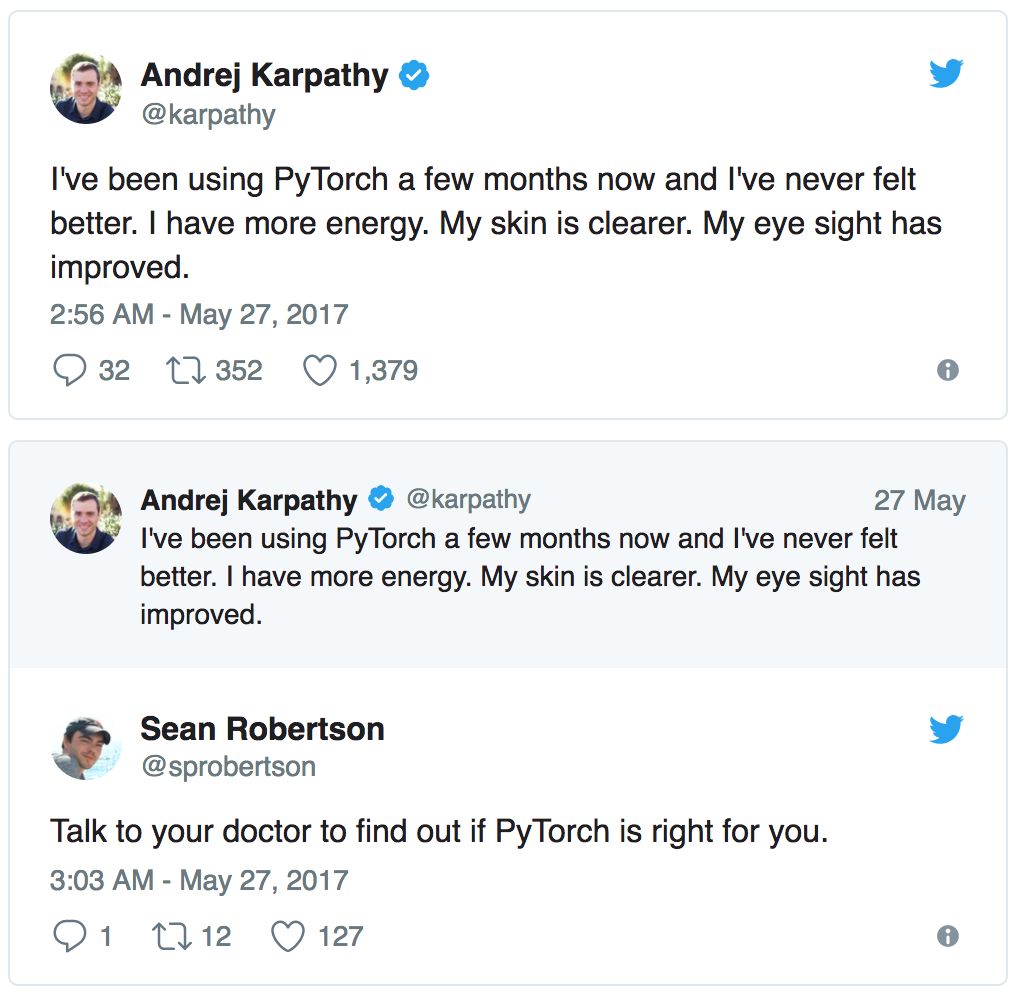This screenshot has width=1018, height=996.
Task: Like Karpathy's tweet with 1,379 likes
Action: click(320, 371)
